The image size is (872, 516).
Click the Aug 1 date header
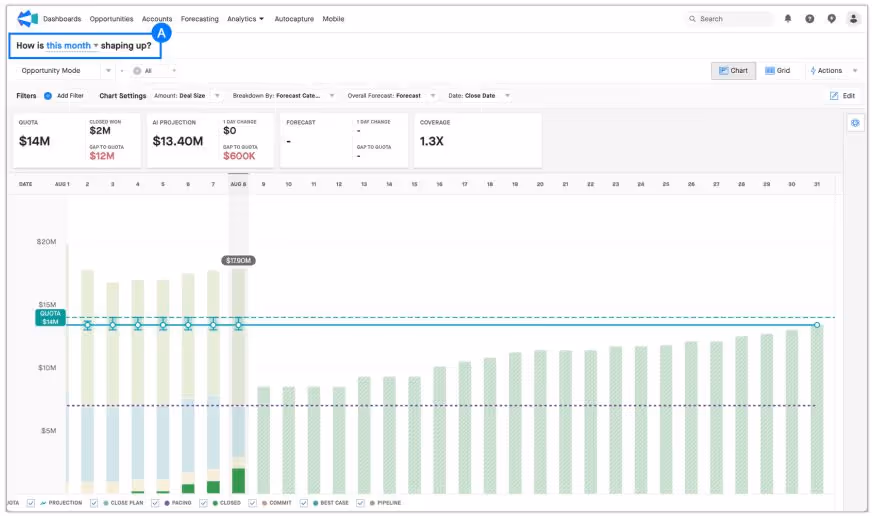coord(62,184)
